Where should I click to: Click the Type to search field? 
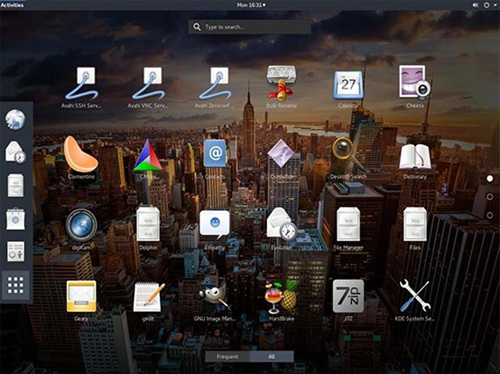tap(249, 27)
